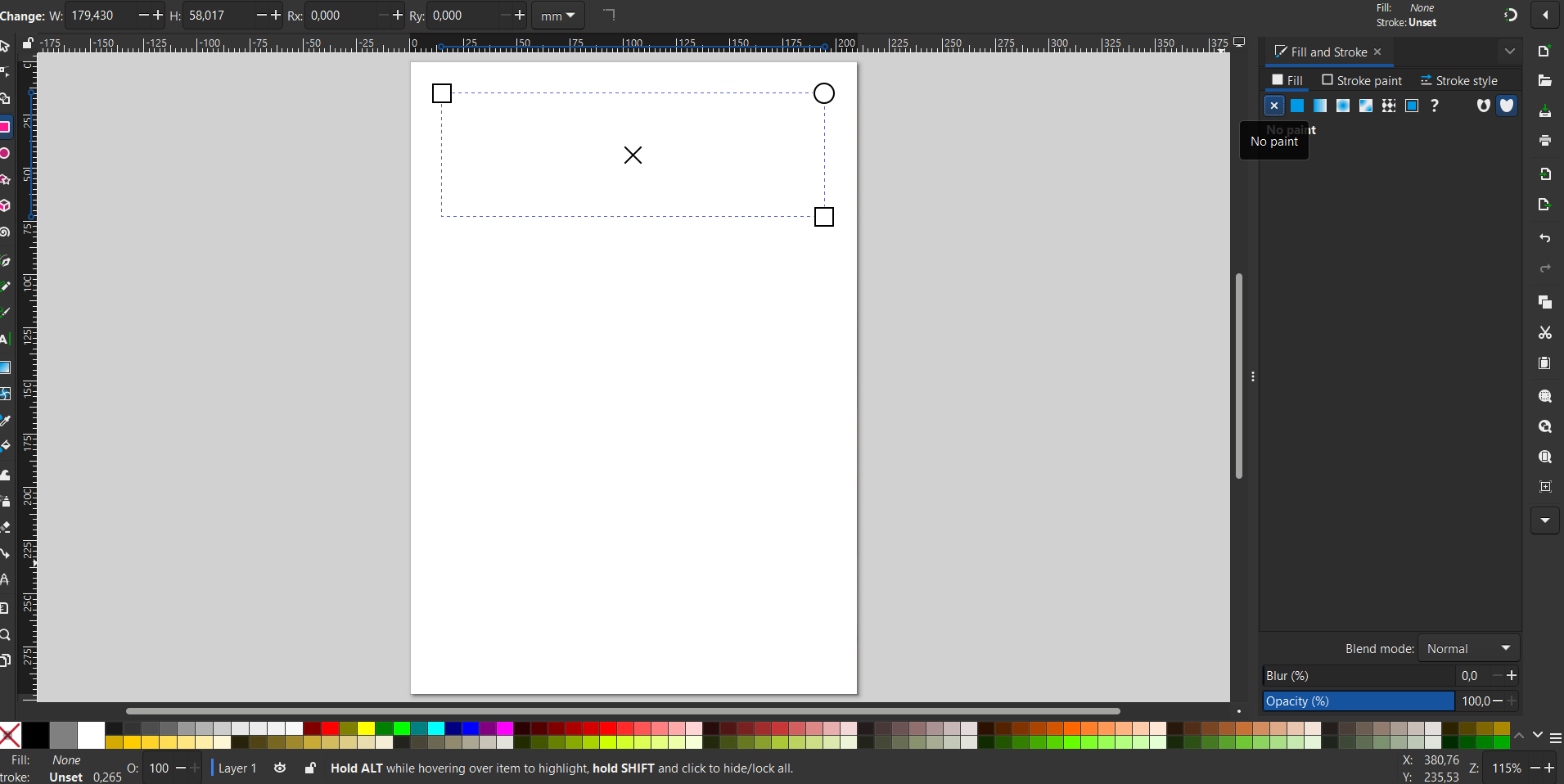
Task: Enable the evenodd fill rule button
Action: (x=1483, y=106)
